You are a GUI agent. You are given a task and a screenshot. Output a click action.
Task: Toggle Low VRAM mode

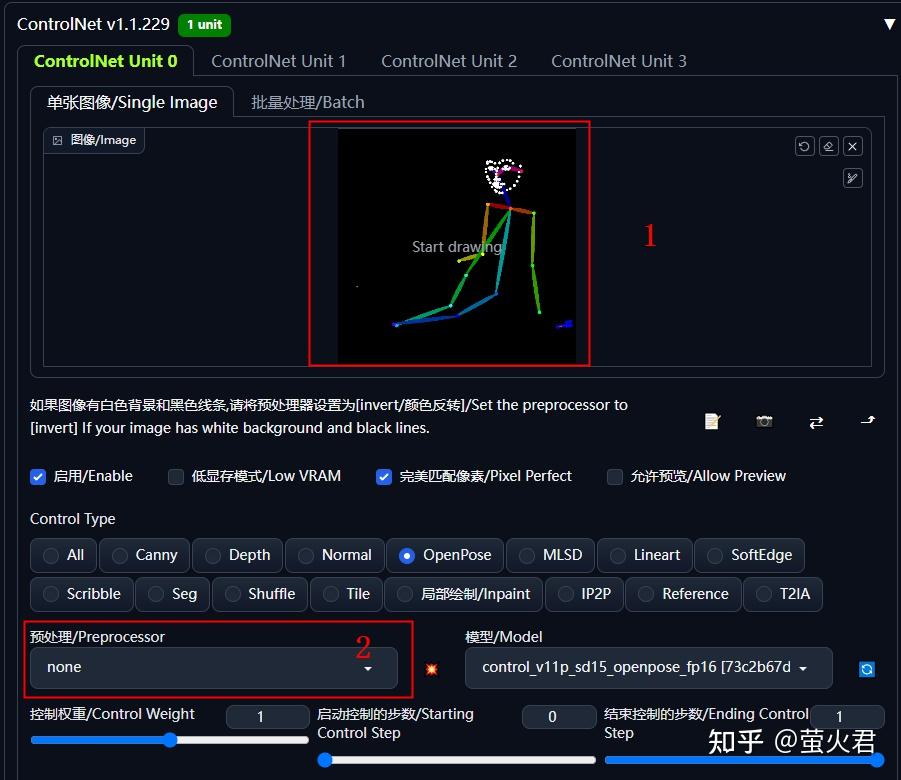point(175,477)
